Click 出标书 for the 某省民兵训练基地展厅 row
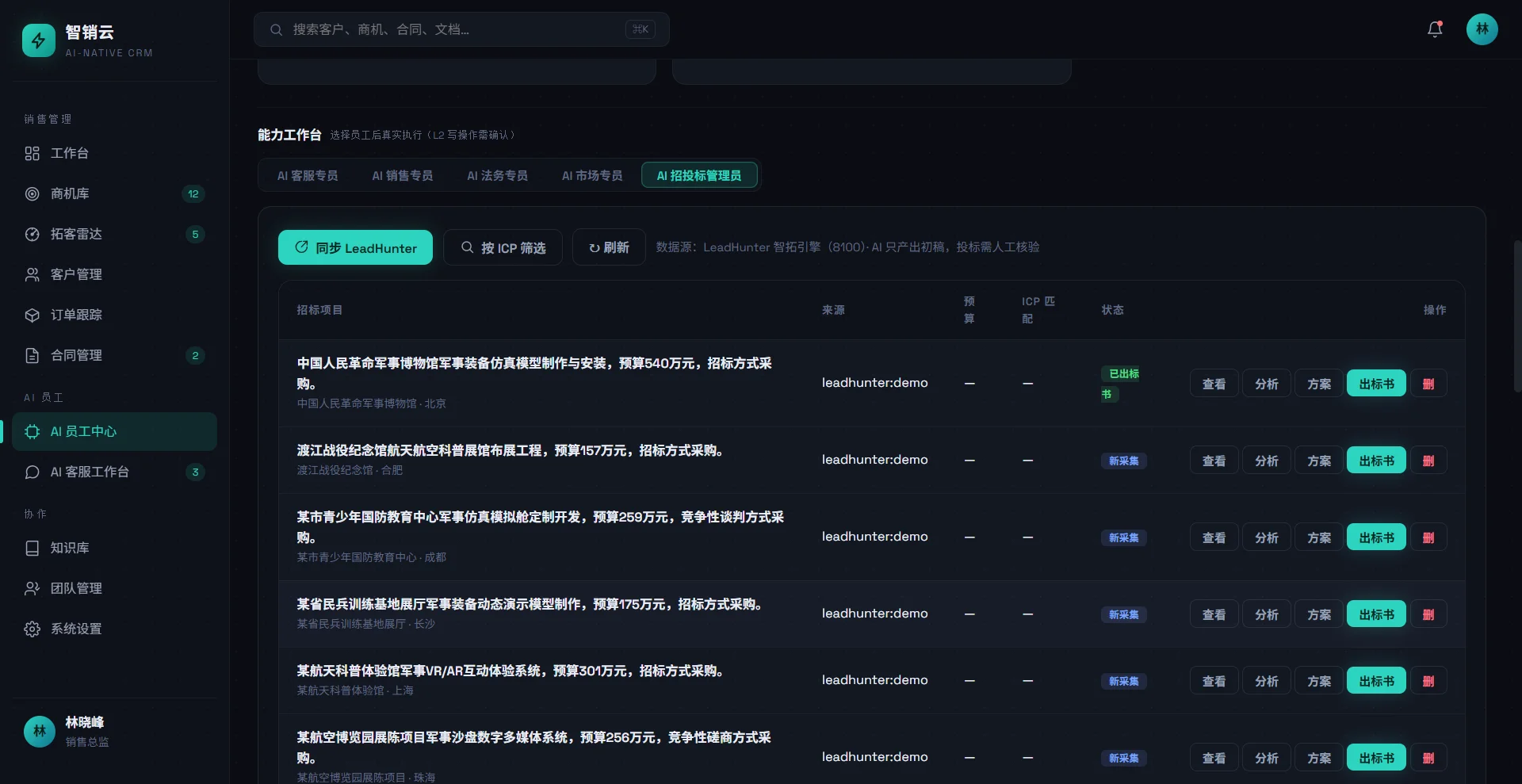The height and width of the screenshot is (784, 1522). pyautogui.click(x=1376, y=614)
